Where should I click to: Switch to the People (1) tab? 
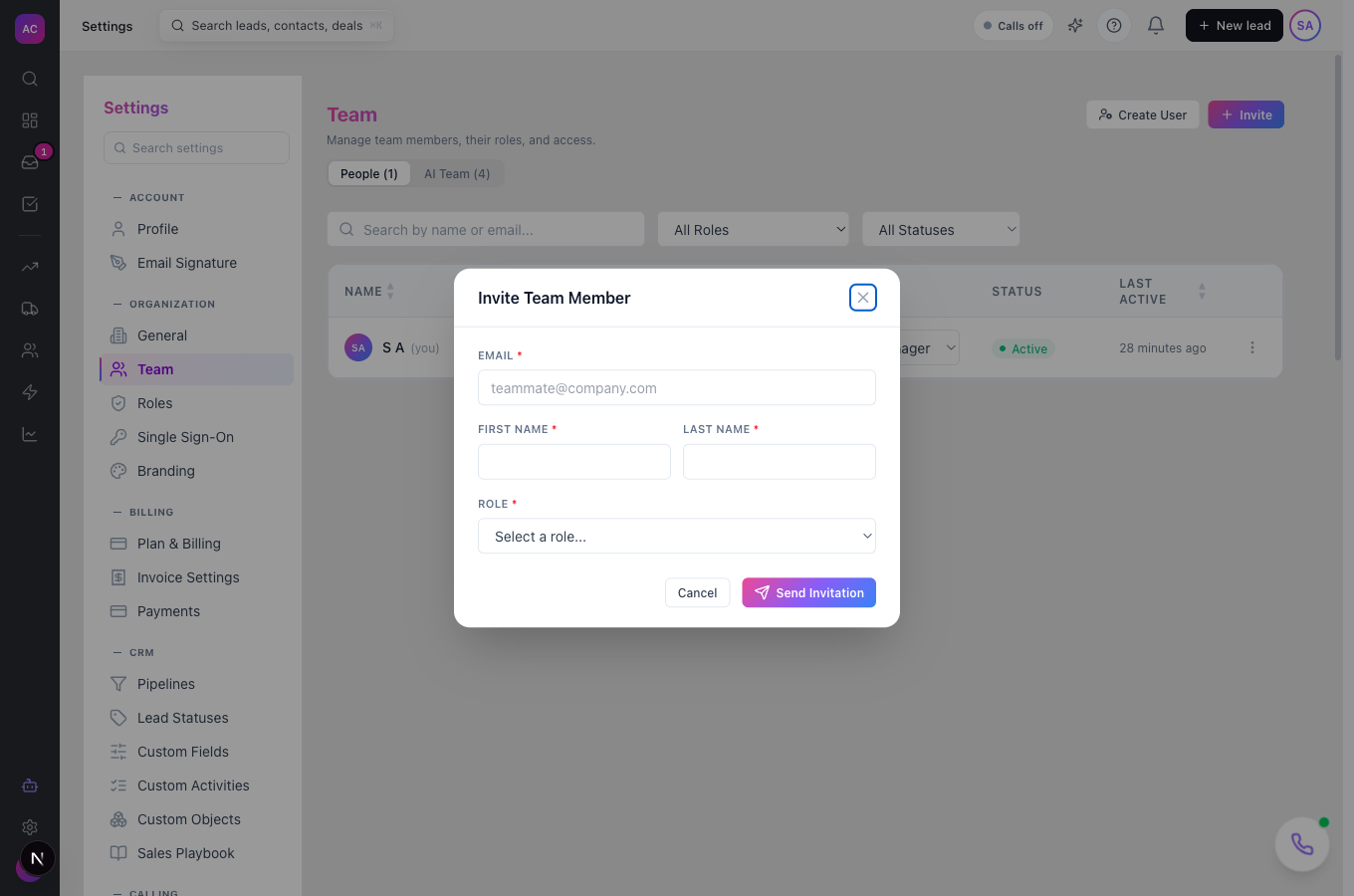(x=369, y=173)
